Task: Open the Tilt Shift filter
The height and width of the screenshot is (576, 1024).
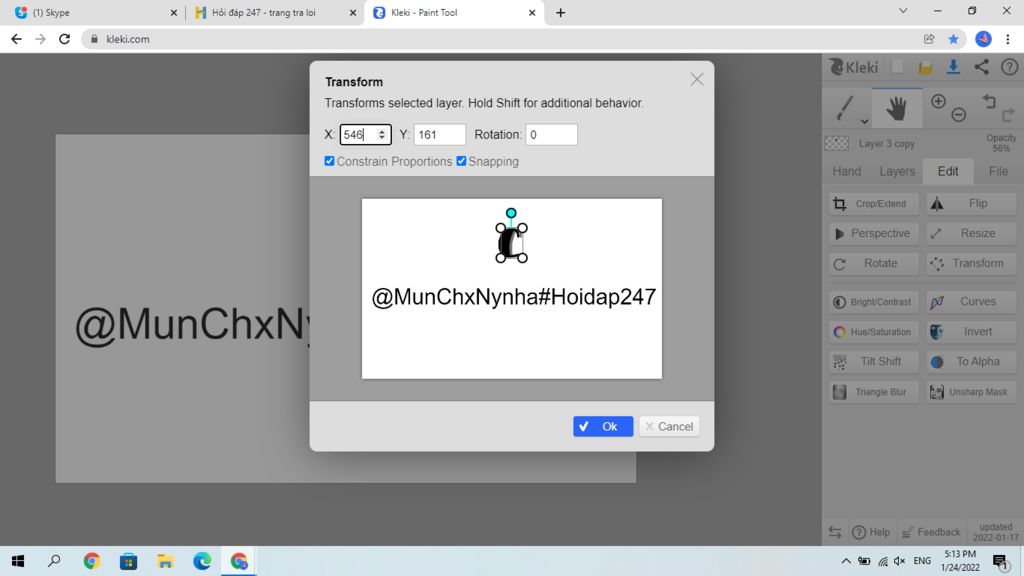Action: (x=873, y=362)
